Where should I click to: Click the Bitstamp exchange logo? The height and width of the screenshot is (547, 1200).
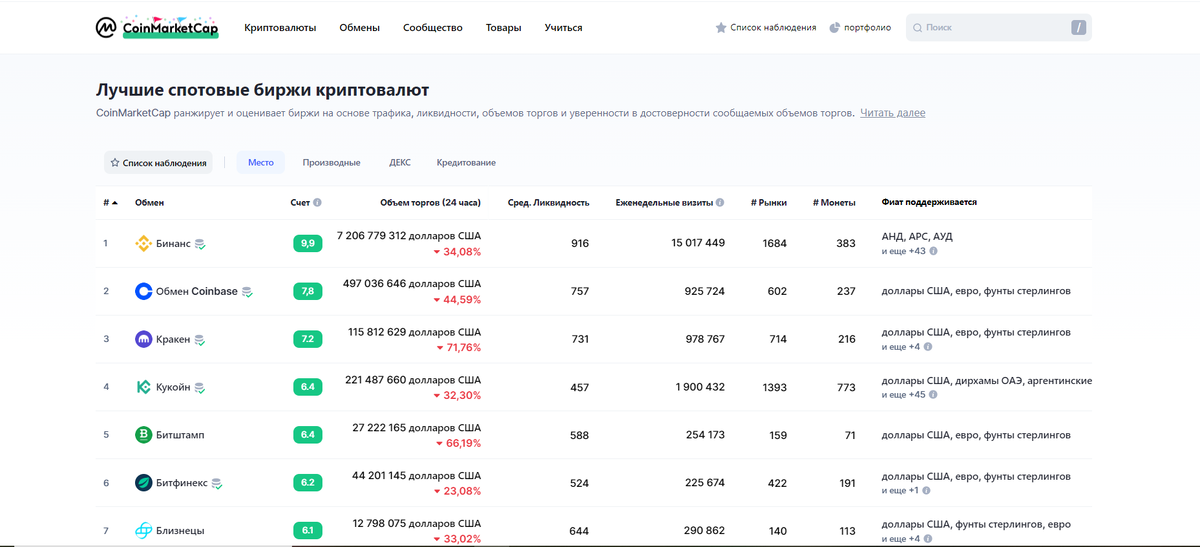(143, 435)
